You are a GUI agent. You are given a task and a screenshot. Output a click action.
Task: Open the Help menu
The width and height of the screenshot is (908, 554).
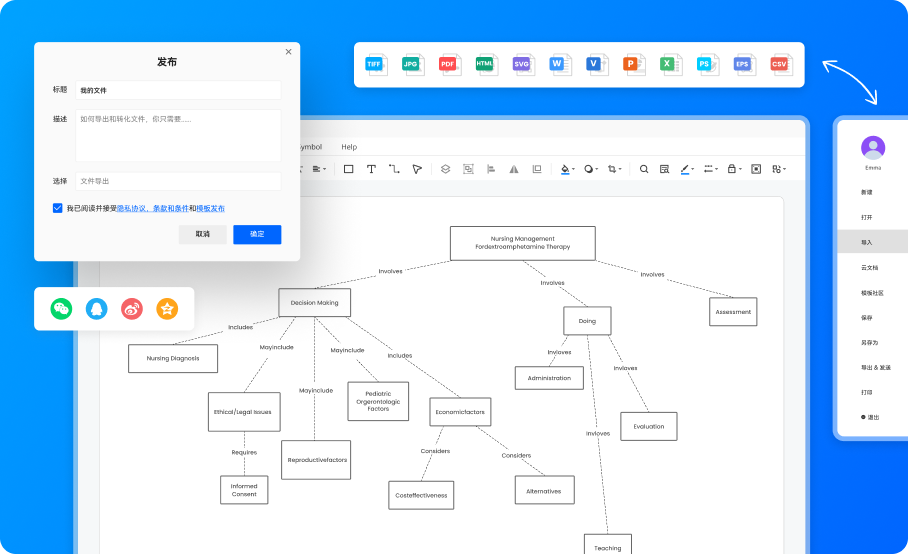click(x=349, y=147)
